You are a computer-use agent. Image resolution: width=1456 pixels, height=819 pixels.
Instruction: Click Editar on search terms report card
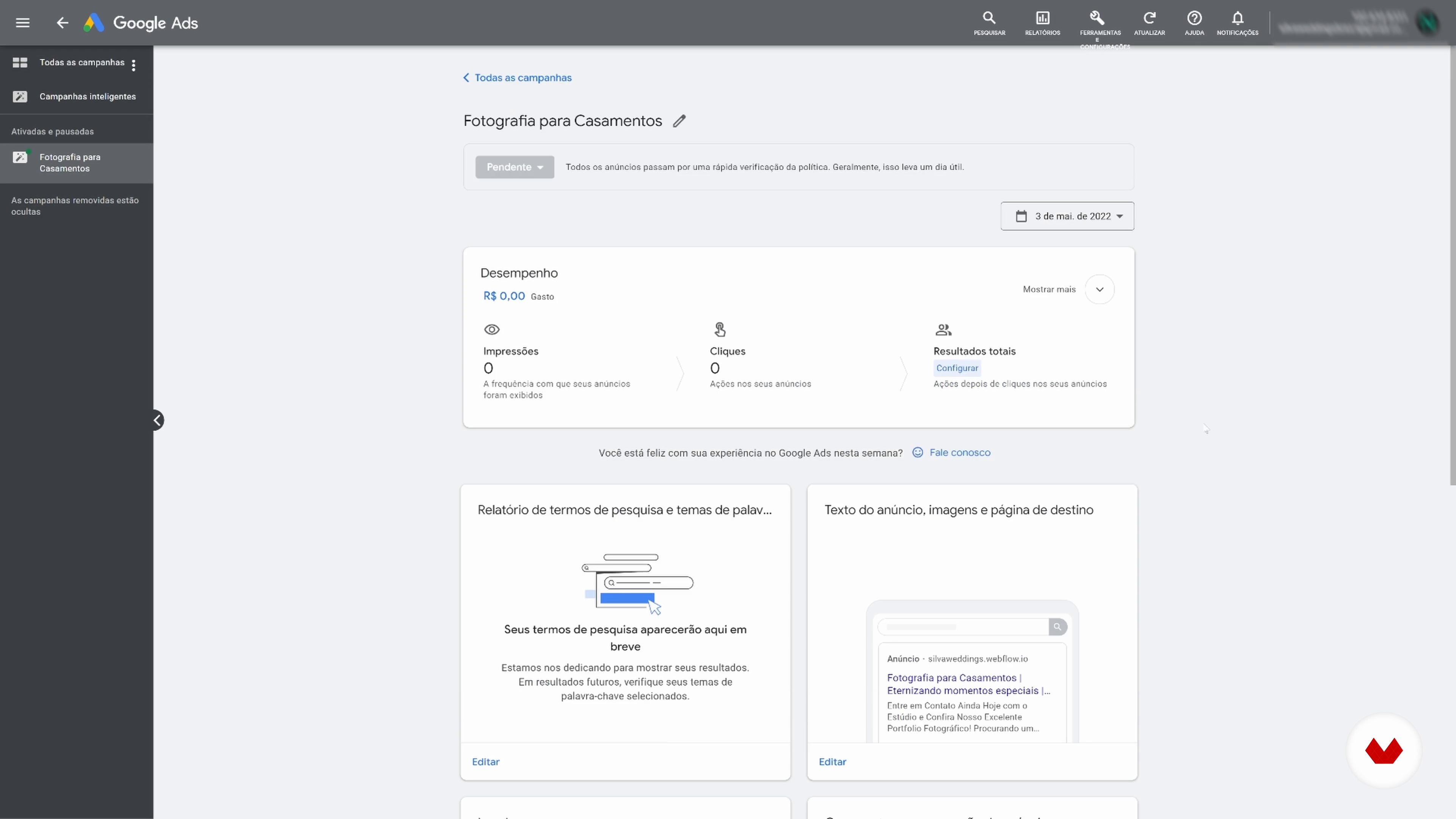click(485, 761)
